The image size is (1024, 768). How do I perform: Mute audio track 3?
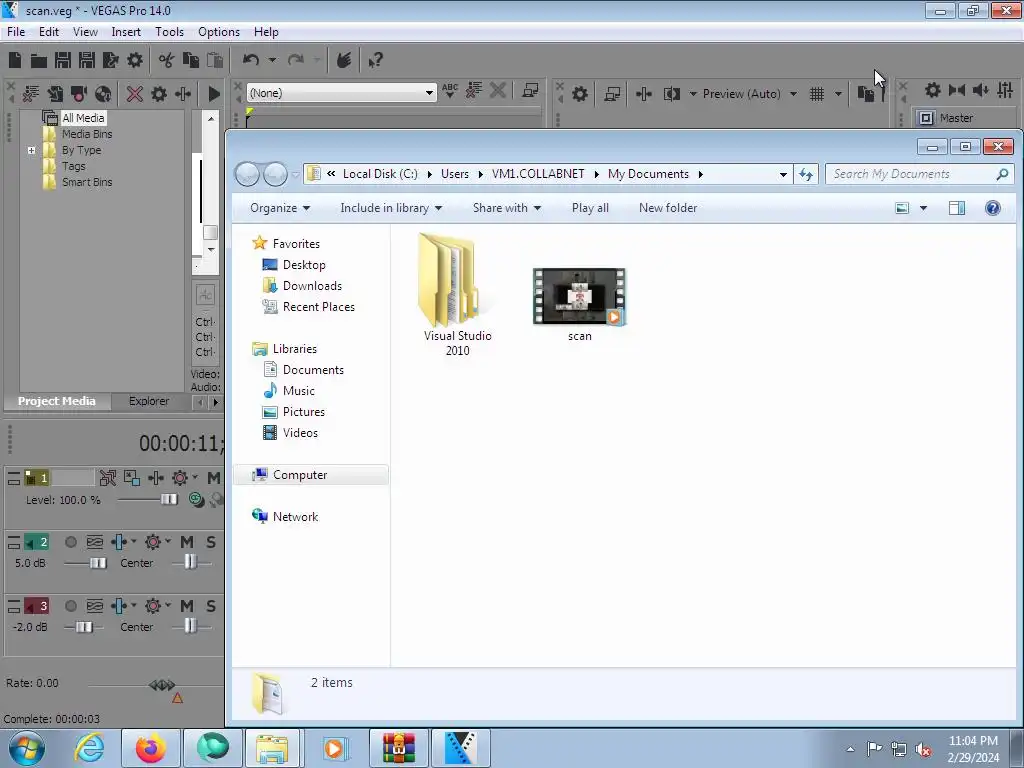pyautogui.click(x=187, y=606)
